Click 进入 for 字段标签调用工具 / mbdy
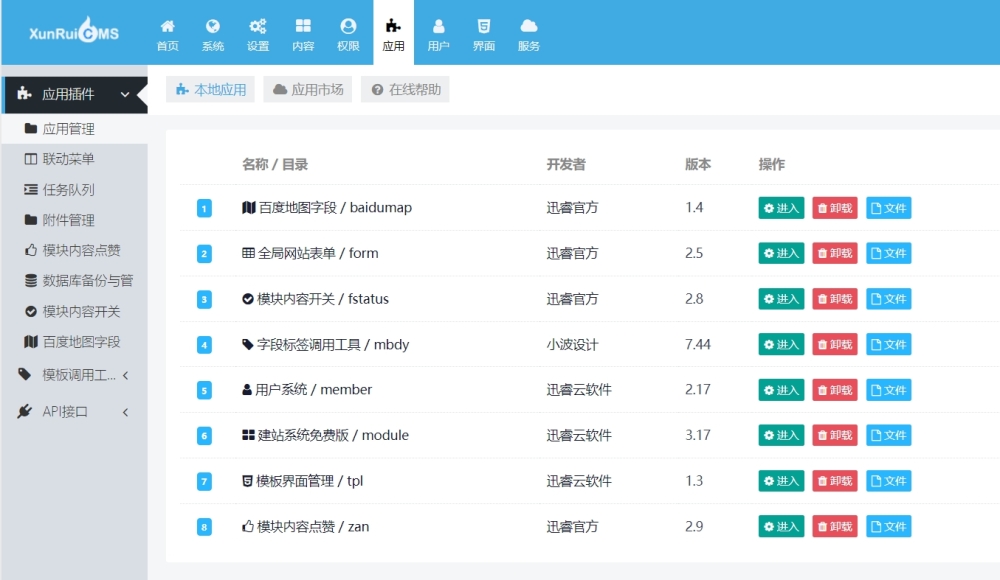Screen dimensions: 1000x580 pyautogui.click(x=781, y=345)
